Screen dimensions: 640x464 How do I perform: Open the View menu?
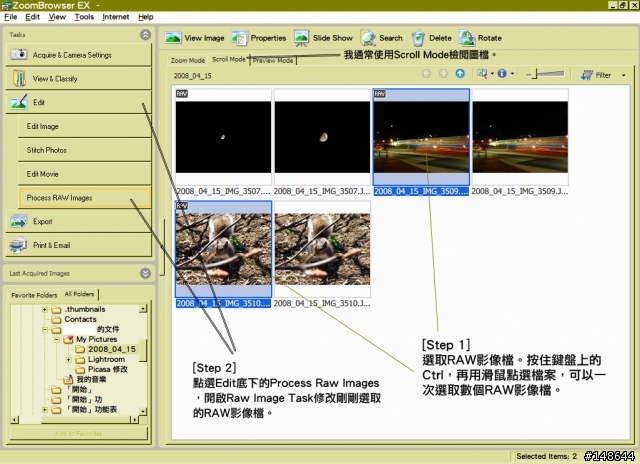point(57,17)
